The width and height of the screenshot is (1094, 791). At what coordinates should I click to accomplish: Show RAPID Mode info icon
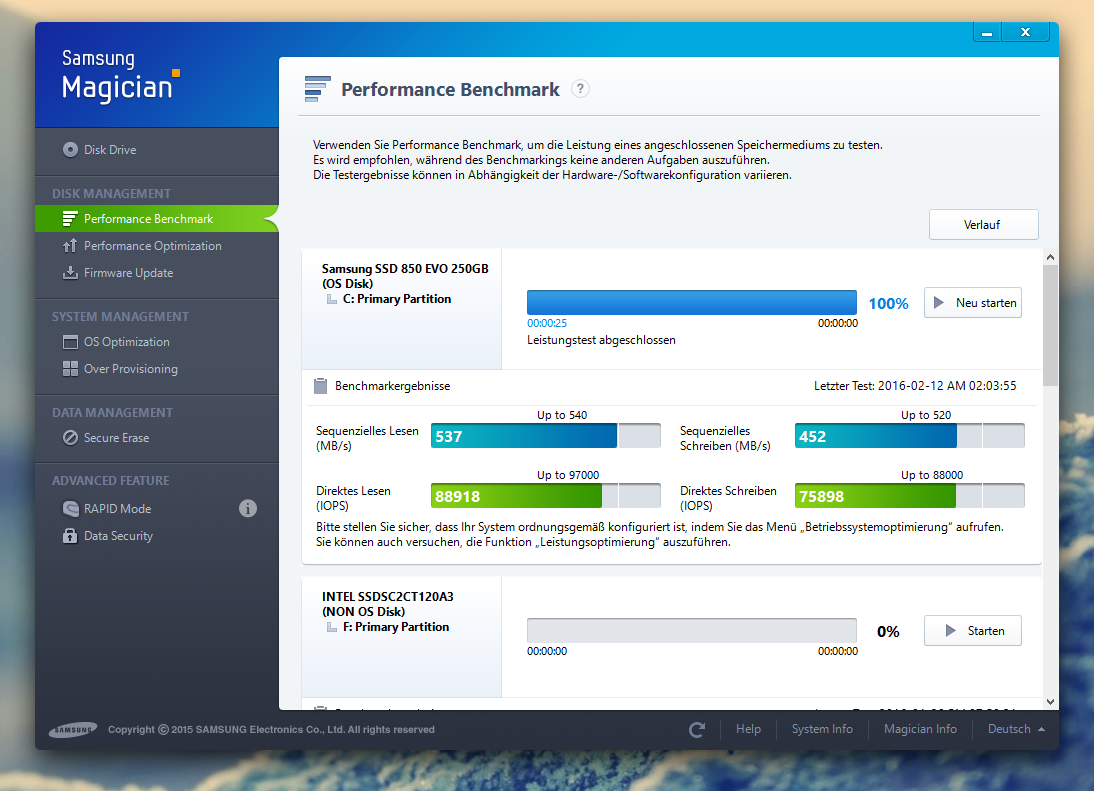coord(248,508)
